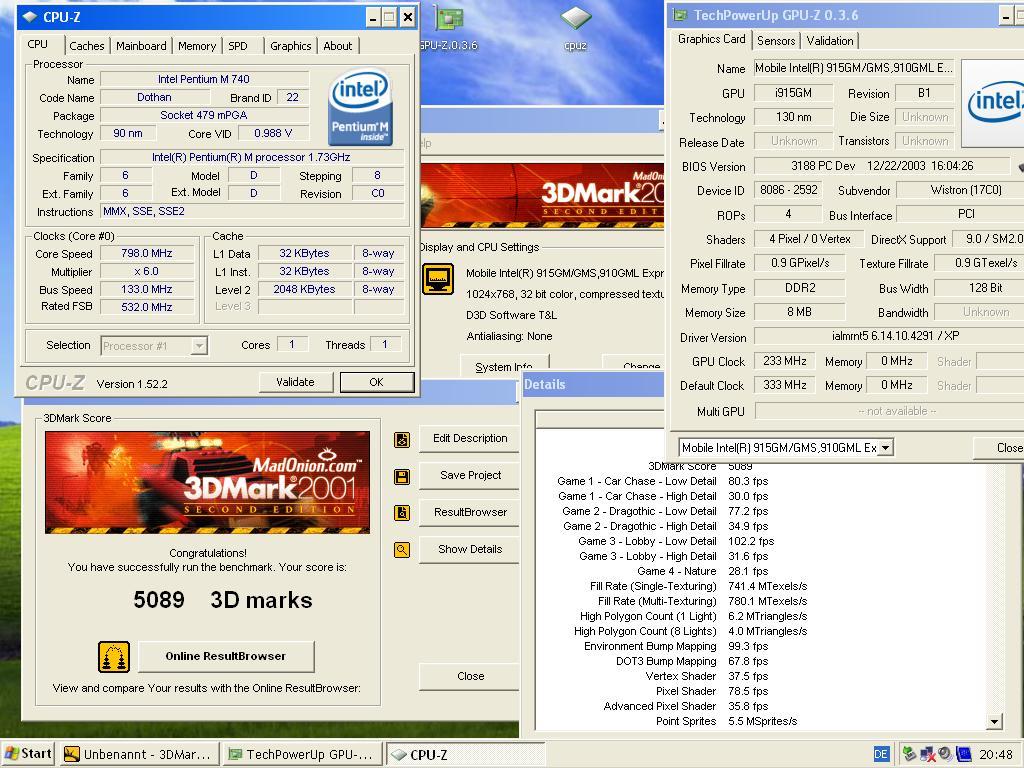Click the Save Project floppy disk icon
1024x768 pixels.
pos(402,477)
